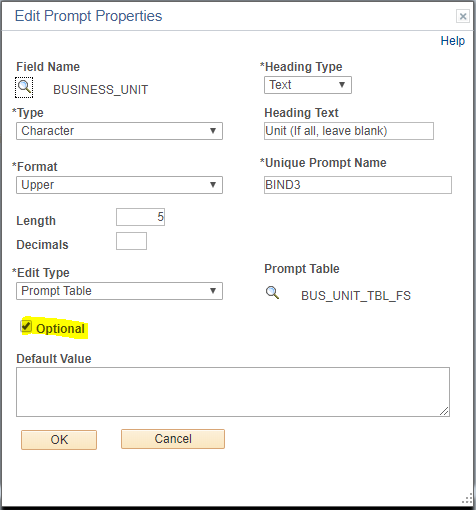This screenshot has height=510, width=476.
Task: Click the Heading Text input field
Action: [349, 131]
